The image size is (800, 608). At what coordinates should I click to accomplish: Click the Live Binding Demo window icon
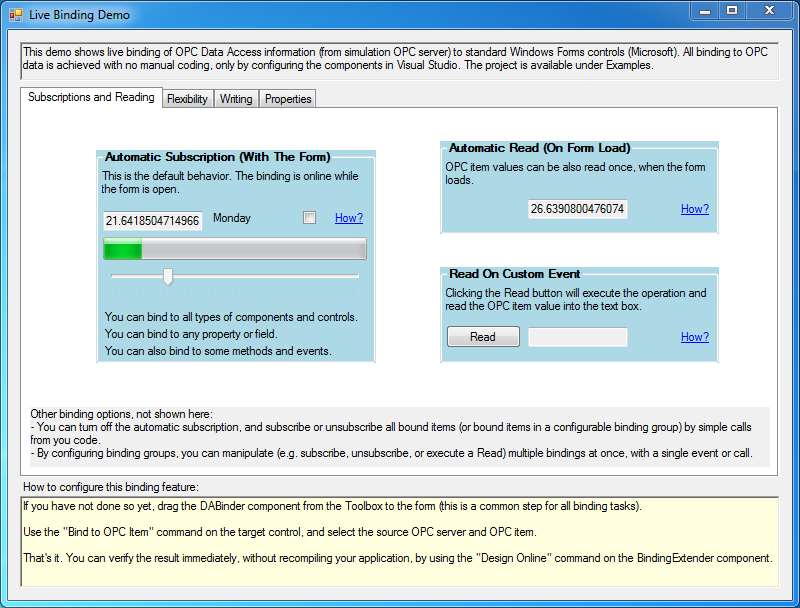(x=15, y=15)
